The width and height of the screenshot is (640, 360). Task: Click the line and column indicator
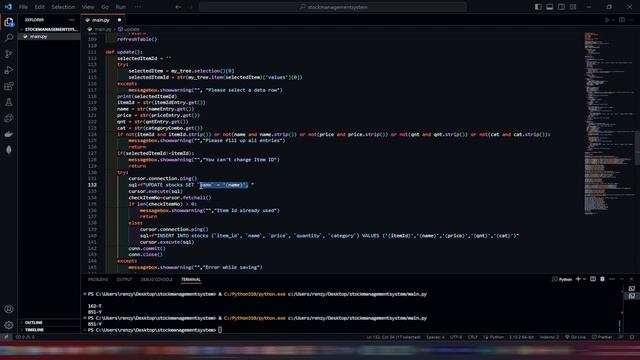(x=393, y=337)
